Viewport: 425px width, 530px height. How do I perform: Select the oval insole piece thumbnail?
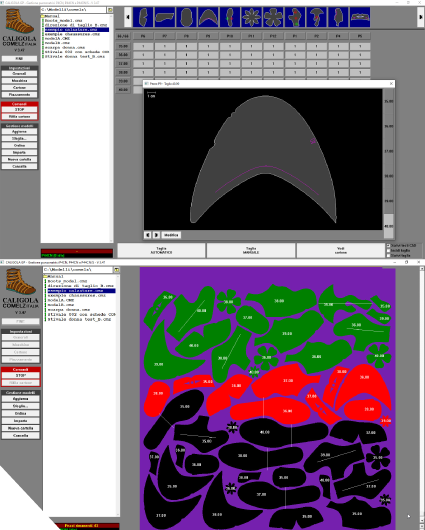point(186,17)
